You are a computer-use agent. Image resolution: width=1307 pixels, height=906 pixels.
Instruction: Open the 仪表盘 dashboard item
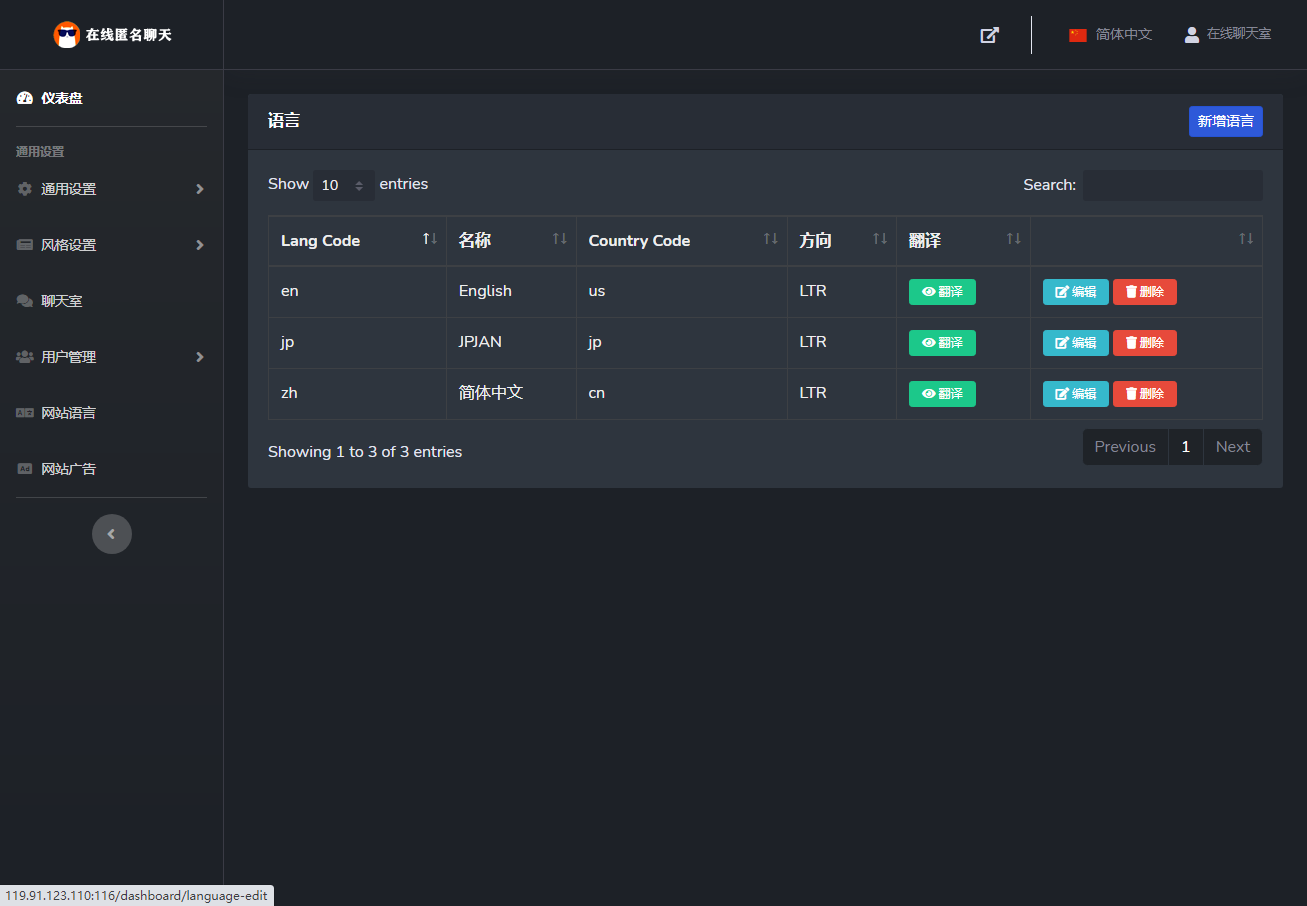[62, 98]
